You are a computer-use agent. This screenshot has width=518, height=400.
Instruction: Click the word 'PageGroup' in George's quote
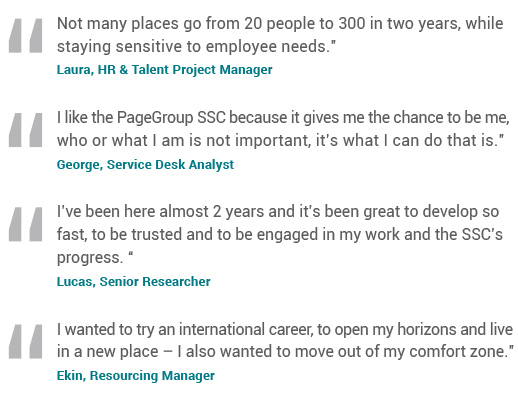click(x=155, y=118)
